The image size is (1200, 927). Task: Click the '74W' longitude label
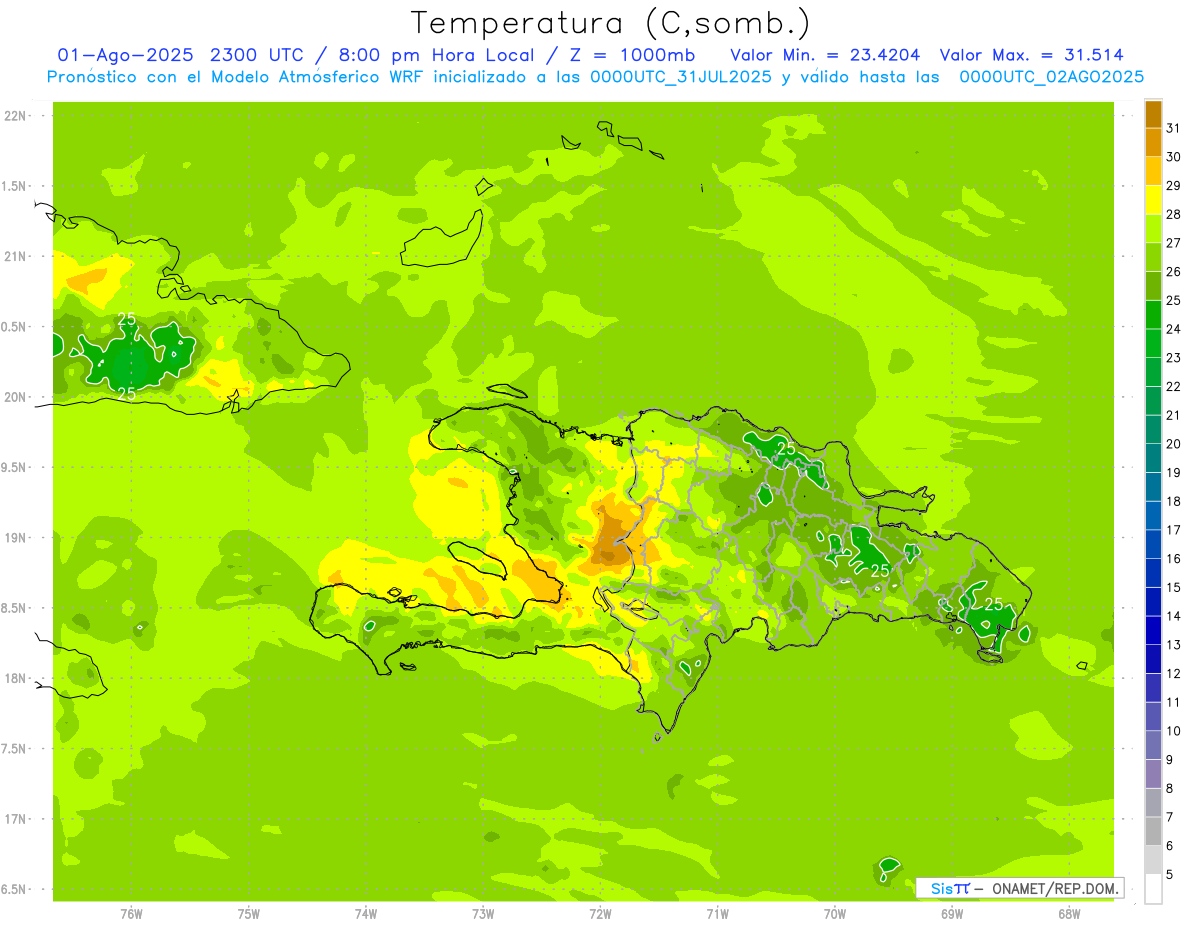(366, 914)
